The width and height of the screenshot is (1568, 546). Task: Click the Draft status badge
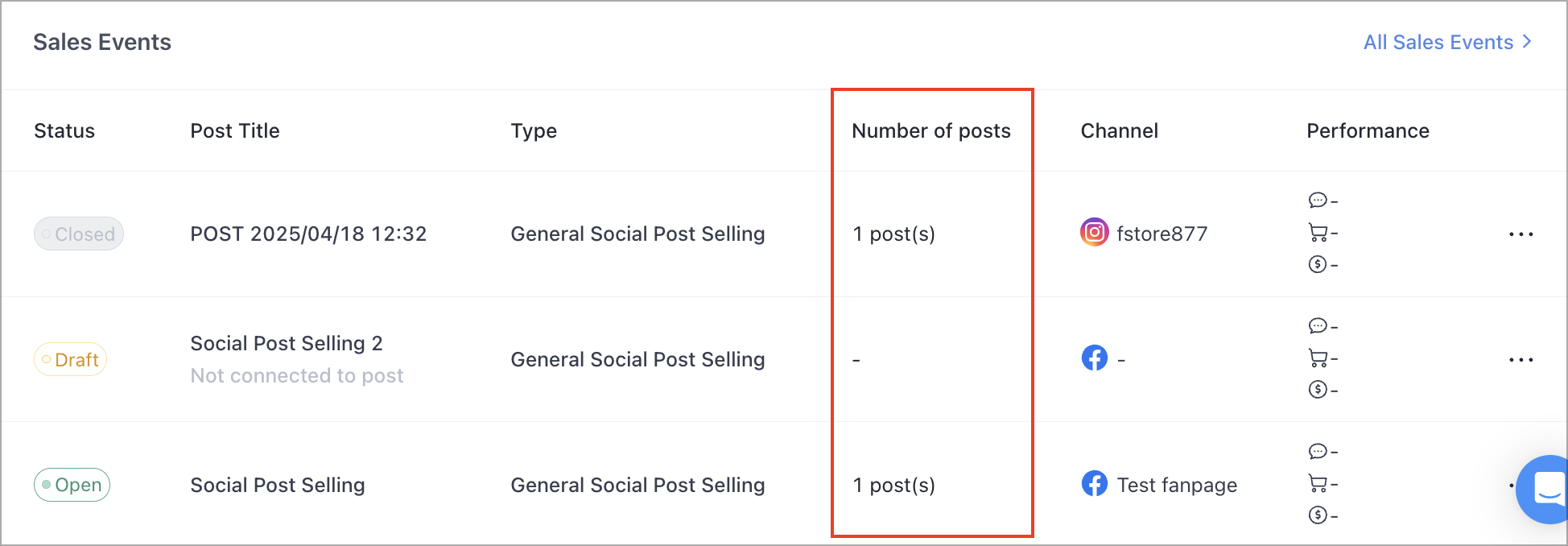click(x=70, y=359)
